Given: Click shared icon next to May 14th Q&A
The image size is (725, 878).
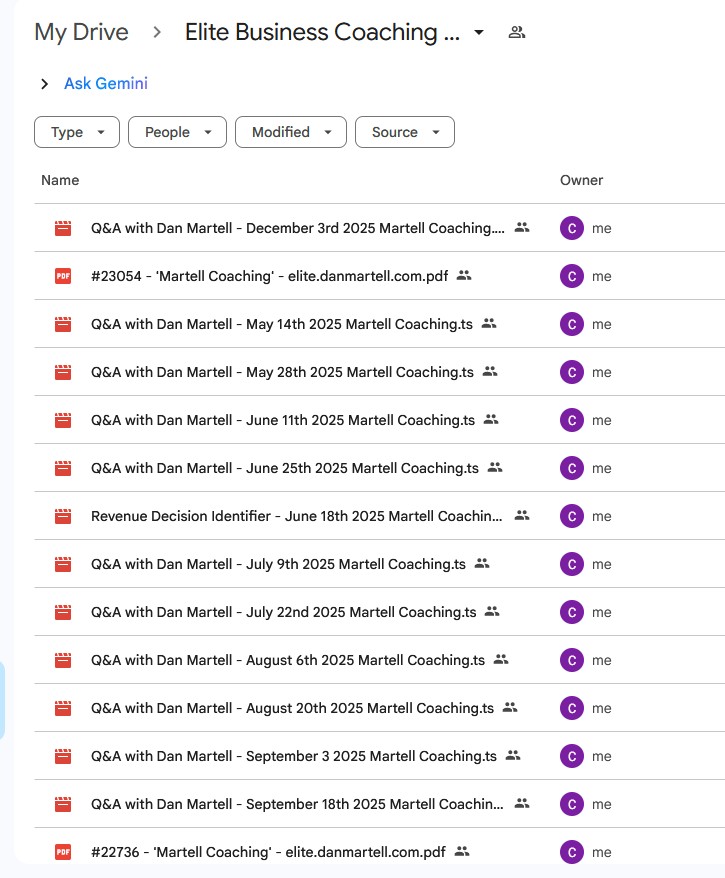Looking at the screenshot, I should [489, 324].
